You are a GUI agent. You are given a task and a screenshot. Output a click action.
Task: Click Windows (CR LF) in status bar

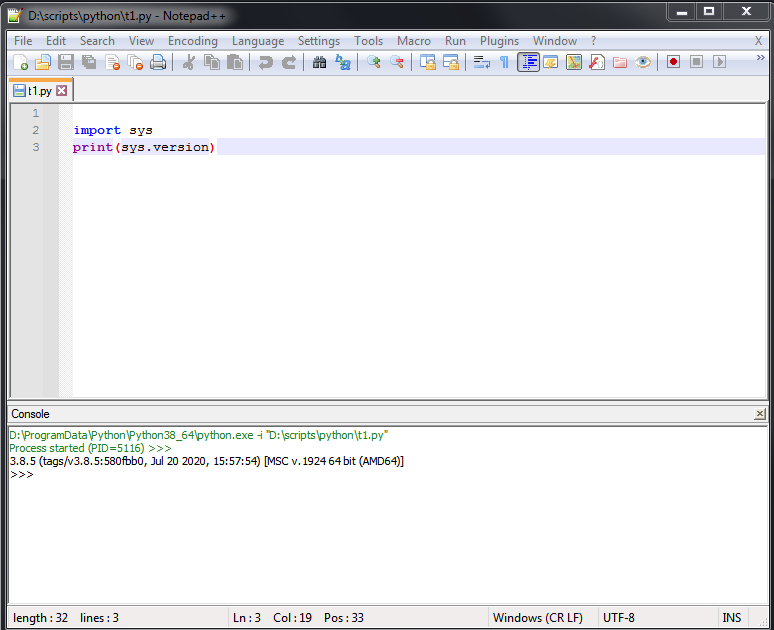tap(538, 618)
